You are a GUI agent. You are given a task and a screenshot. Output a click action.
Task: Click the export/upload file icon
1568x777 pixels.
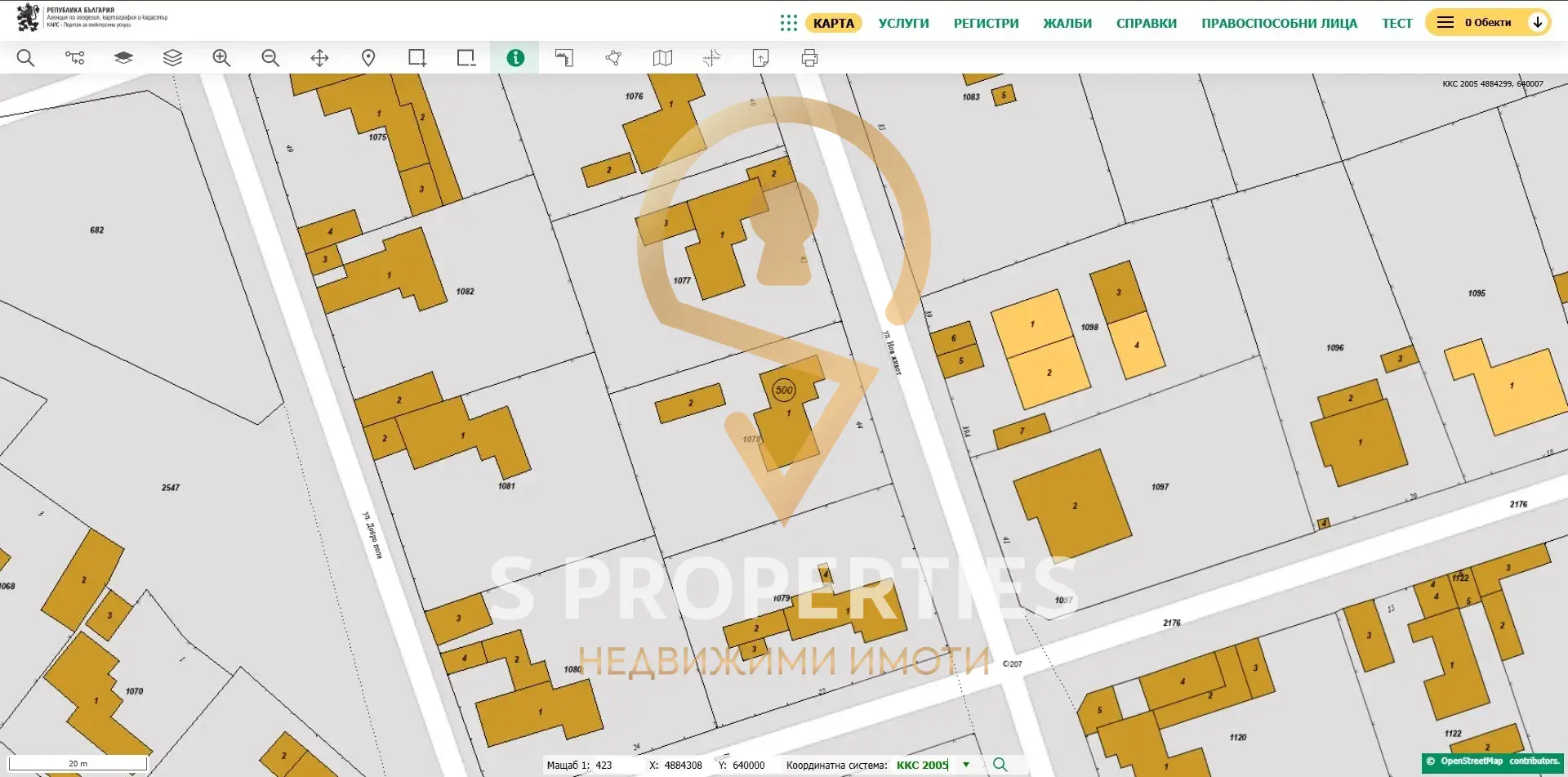(760, 58)
